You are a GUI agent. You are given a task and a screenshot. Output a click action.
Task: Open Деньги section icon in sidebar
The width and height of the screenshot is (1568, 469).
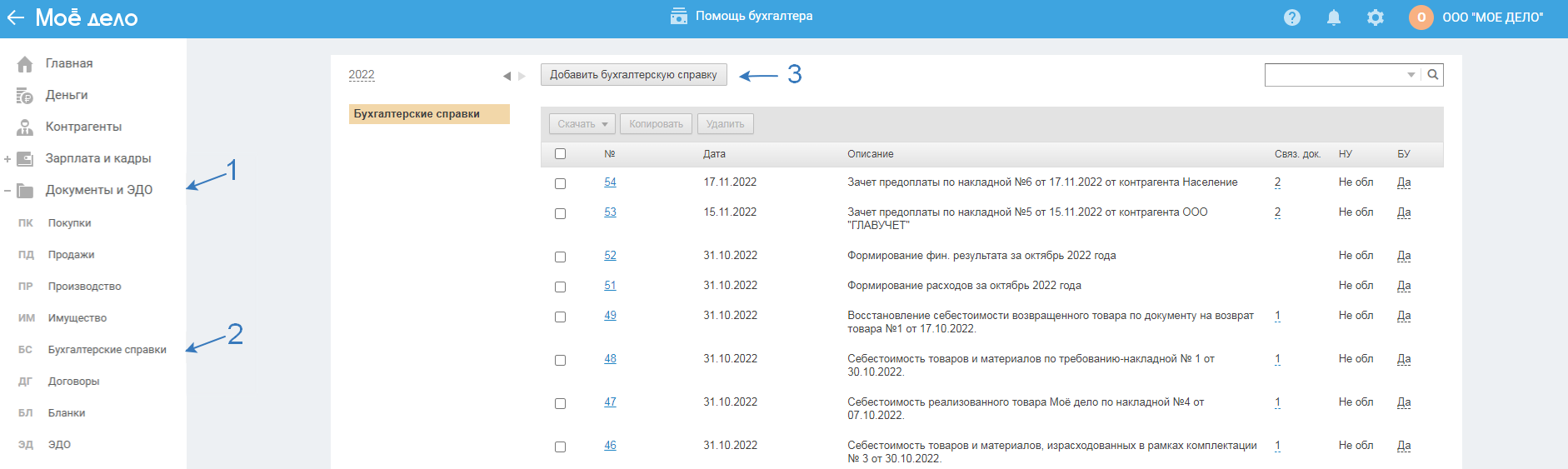pos(25,96)
